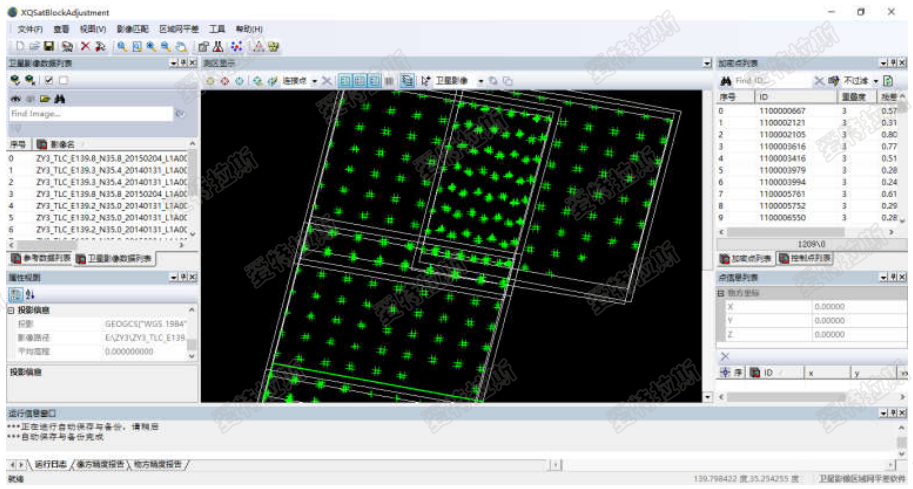
Task: Open the 不过滤 filter dropdown
Action: point(861,80)
